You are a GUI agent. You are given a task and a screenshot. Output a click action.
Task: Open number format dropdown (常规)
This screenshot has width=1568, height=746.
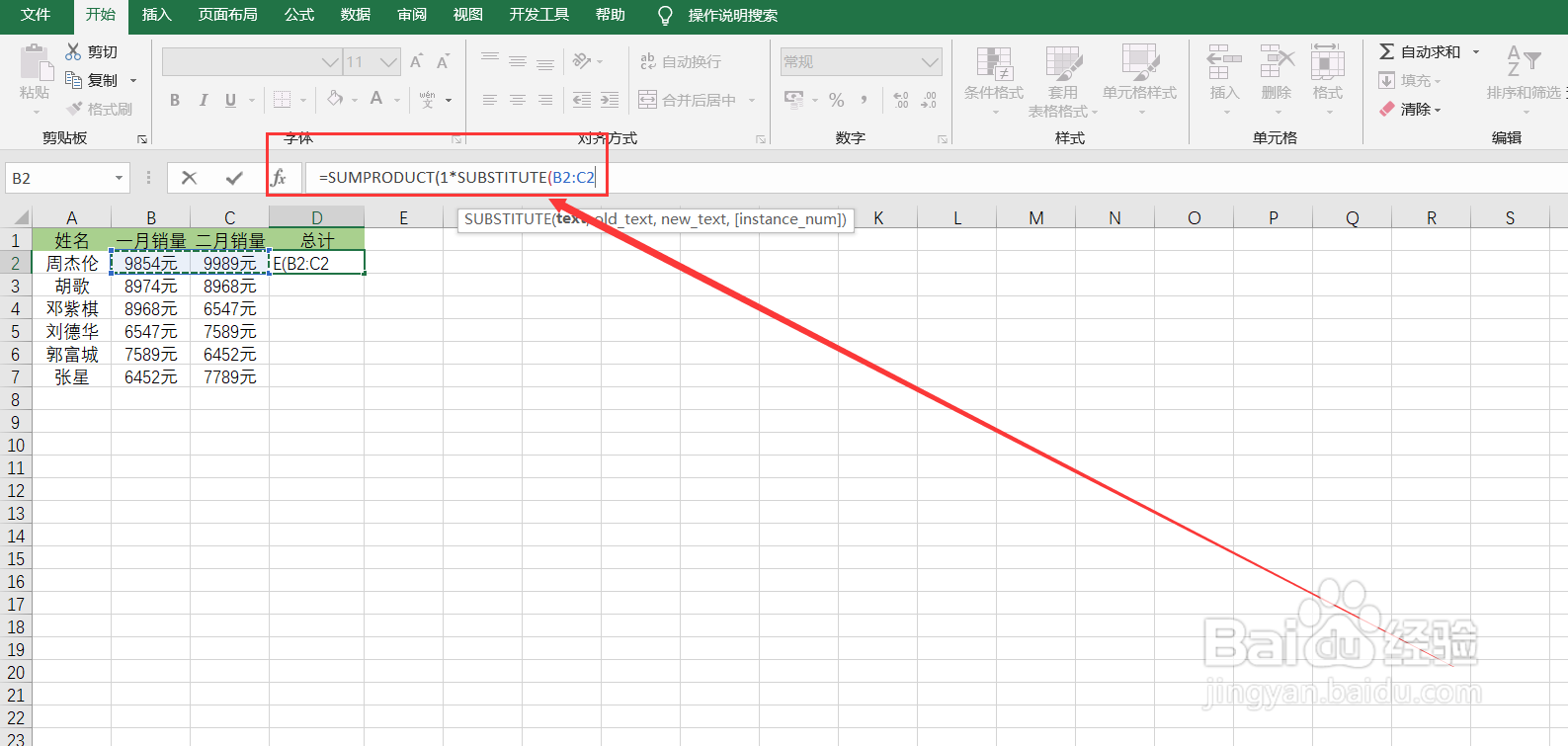coord(930,62)
